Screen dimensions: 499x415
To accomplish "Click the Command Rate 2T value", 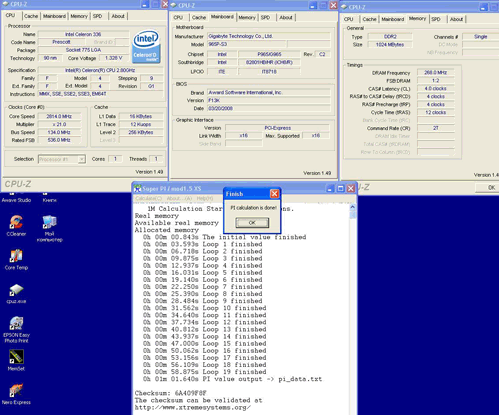I will pyautogui.click(x=435, y=128).
